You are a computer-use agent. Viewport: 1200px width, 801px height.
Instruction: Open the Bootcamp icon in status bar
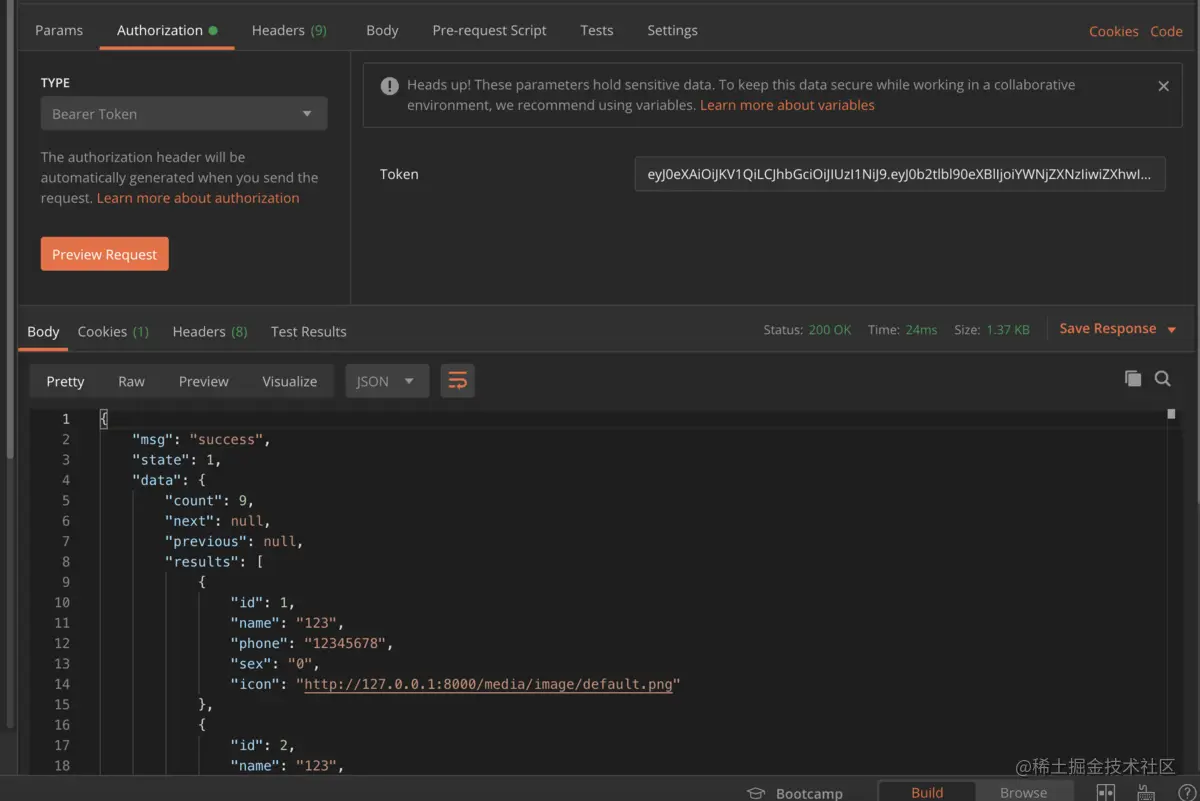pos(756,793)
